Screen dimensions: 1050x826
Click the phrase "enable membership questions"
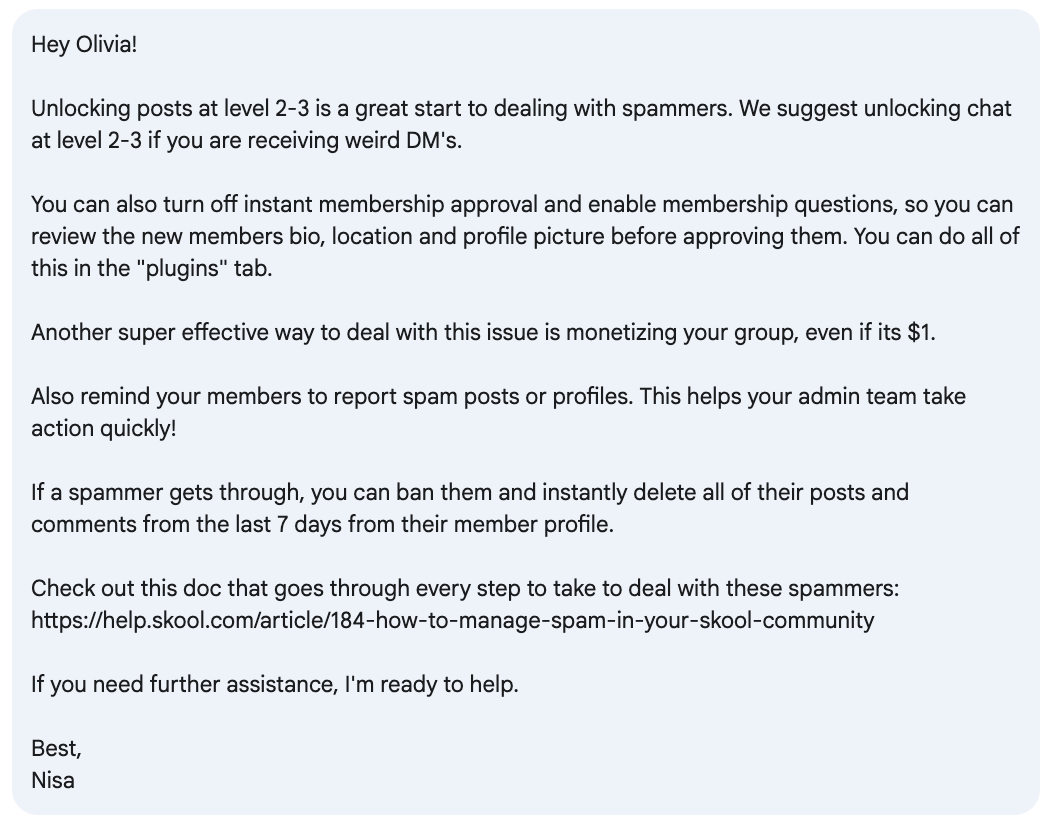(742, 204)
